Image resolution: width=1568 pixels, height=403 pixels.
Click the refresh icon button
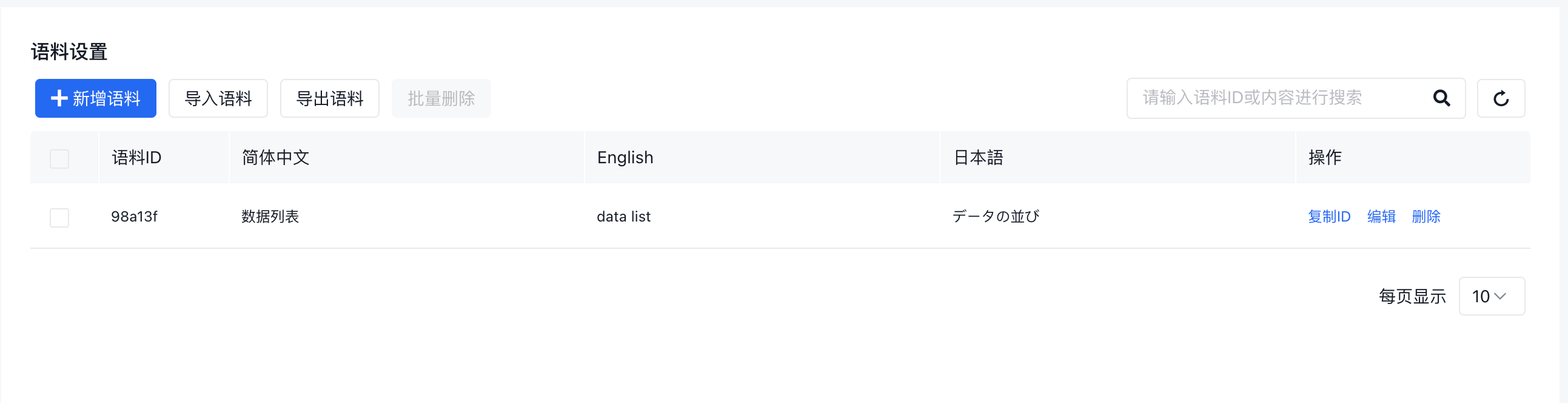point(1501,98)
